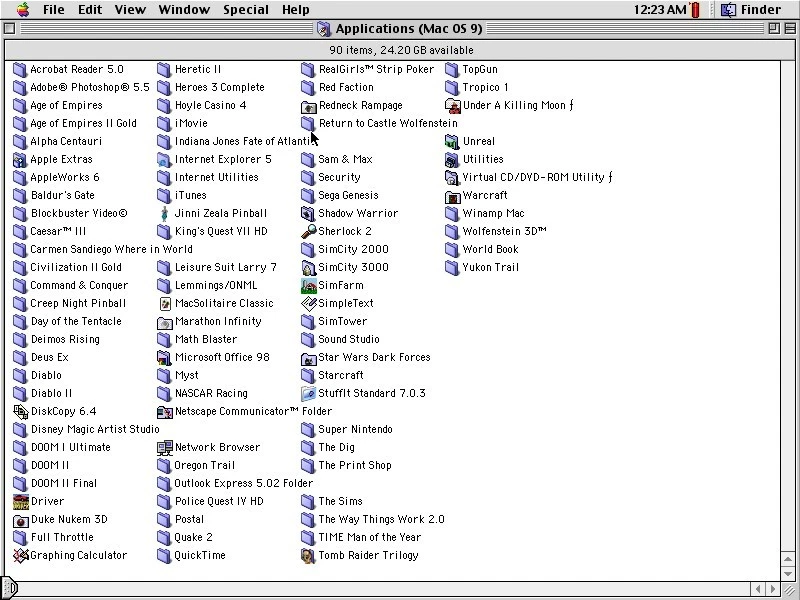This screenshot has width=800, height=600.
Task: Select the Unreal folder icon
Action: pos(452,141)
